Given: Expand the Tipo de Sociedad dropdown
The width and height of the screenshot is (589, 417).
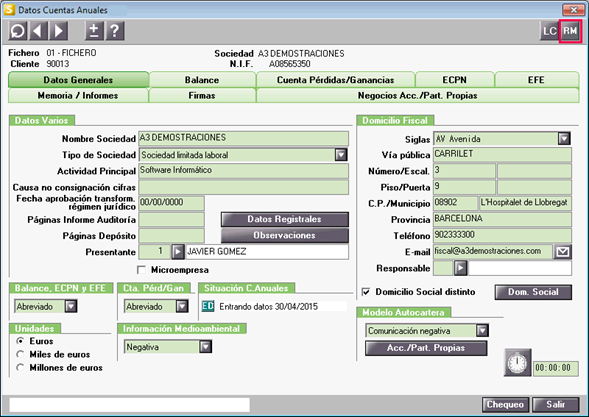Looking at the screenshot, I should point(341,155).
